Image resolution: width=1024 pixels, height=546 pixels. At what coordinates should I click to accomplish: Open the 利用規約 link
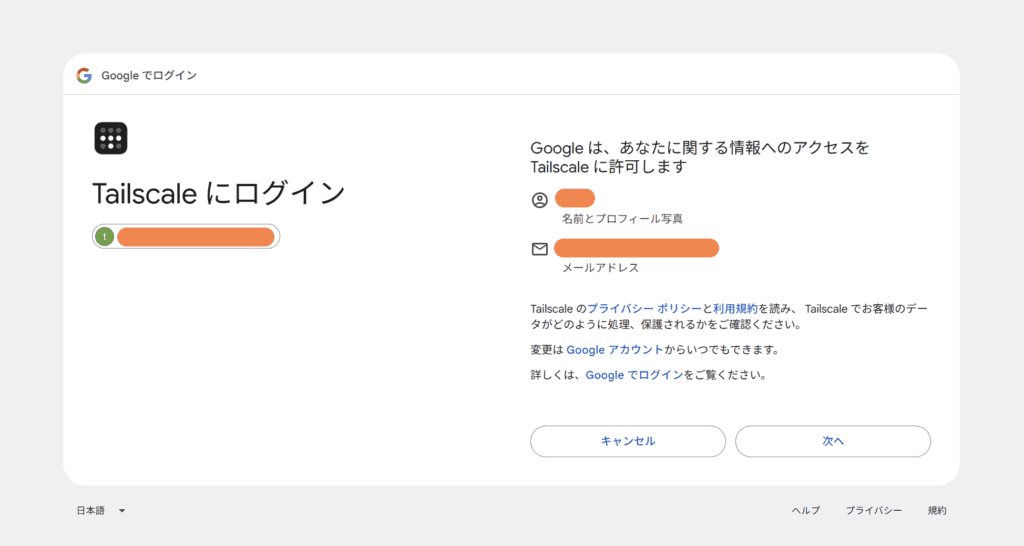pos(735,309)
